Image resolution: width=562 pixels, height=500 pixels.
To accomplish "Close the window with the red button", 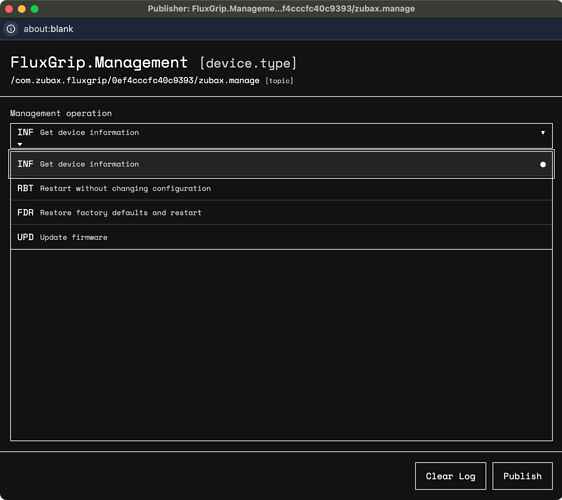I will pos(9,9).
